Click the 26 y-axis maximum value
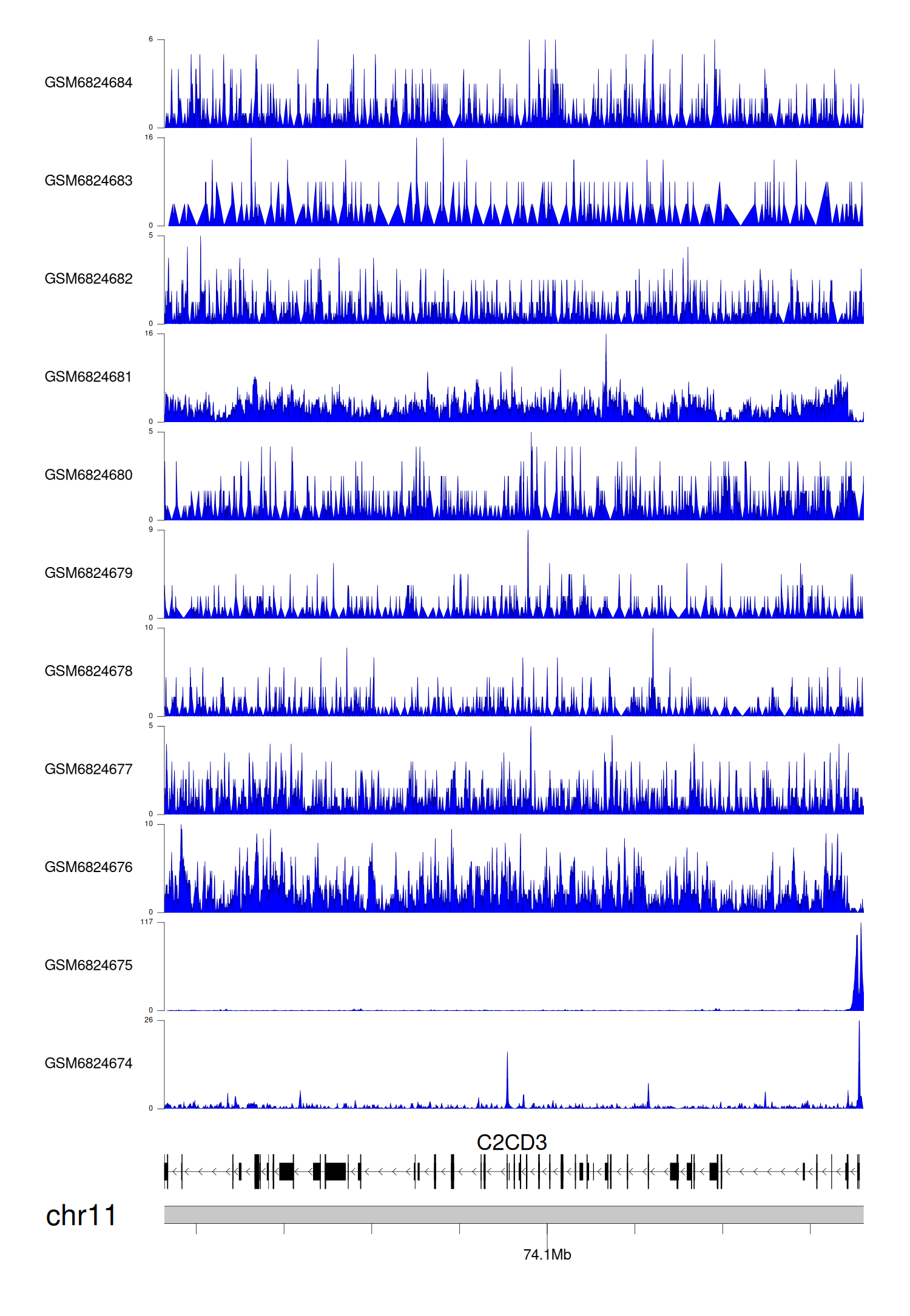The width and height of the screenshot is (910, 1316). click(148, 1020)
